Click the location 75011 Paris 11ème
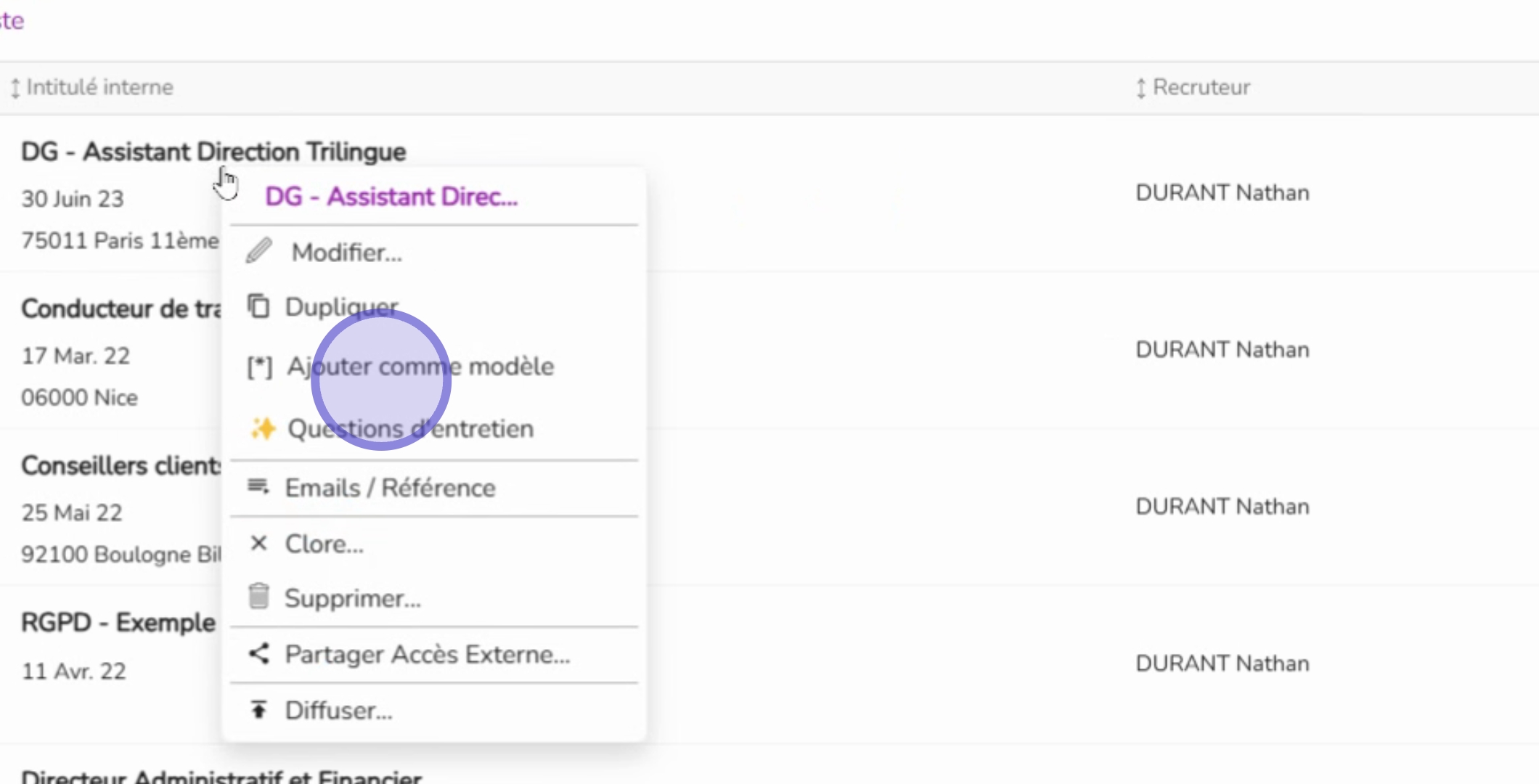 120,240
